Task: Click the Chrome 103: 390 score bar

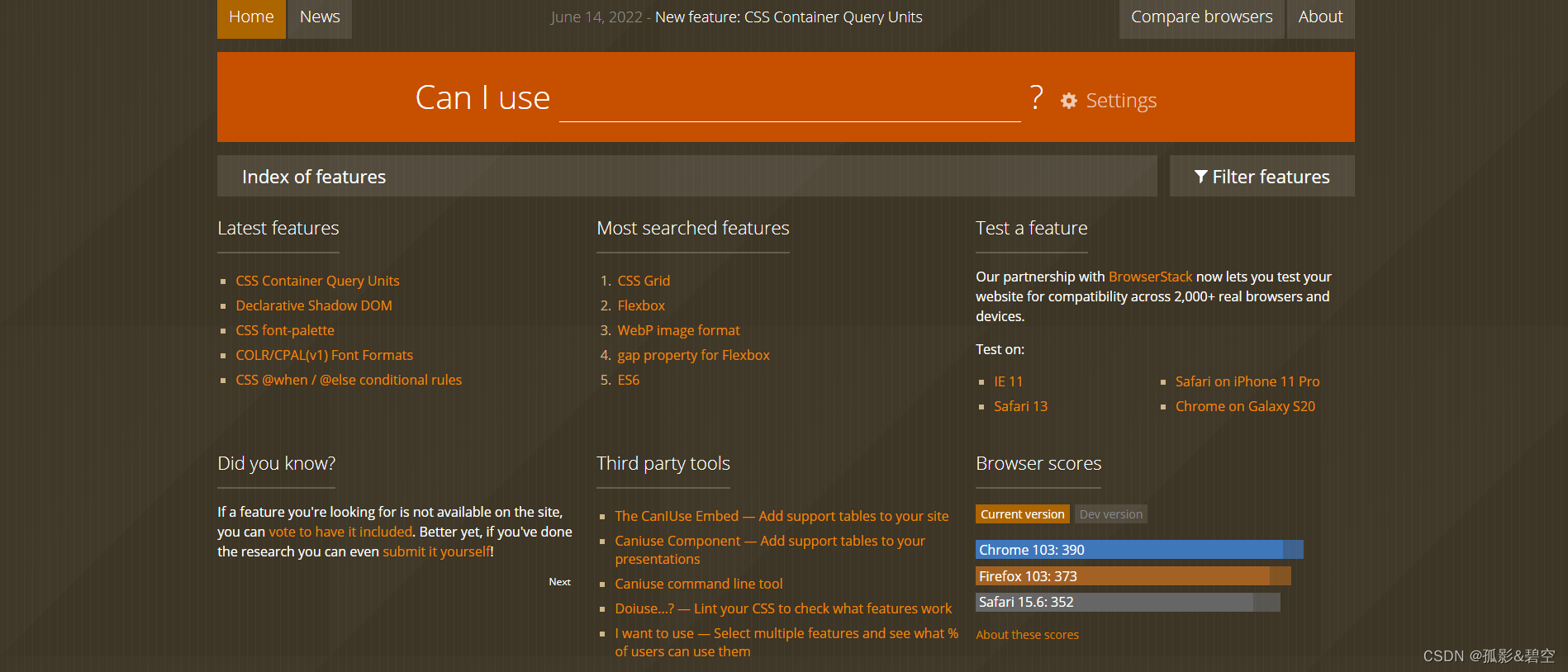Action: (x=1139, y=550)
